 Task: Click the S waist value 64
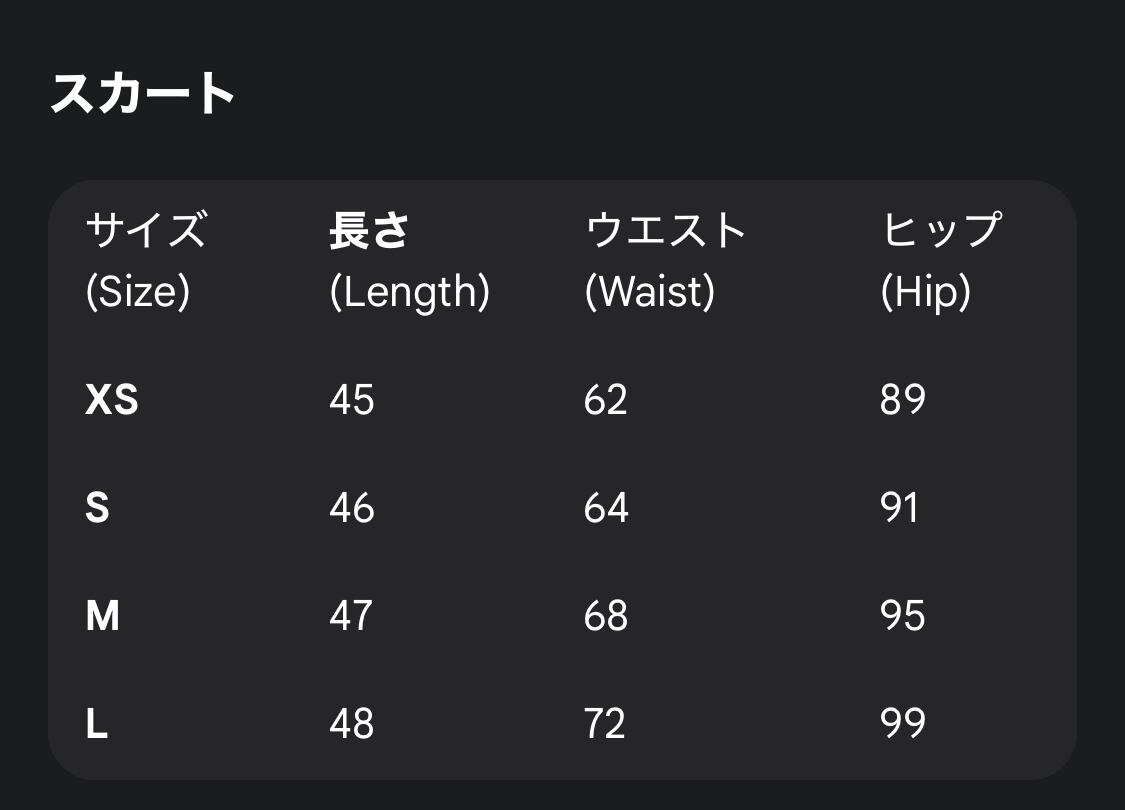point(606,508)
